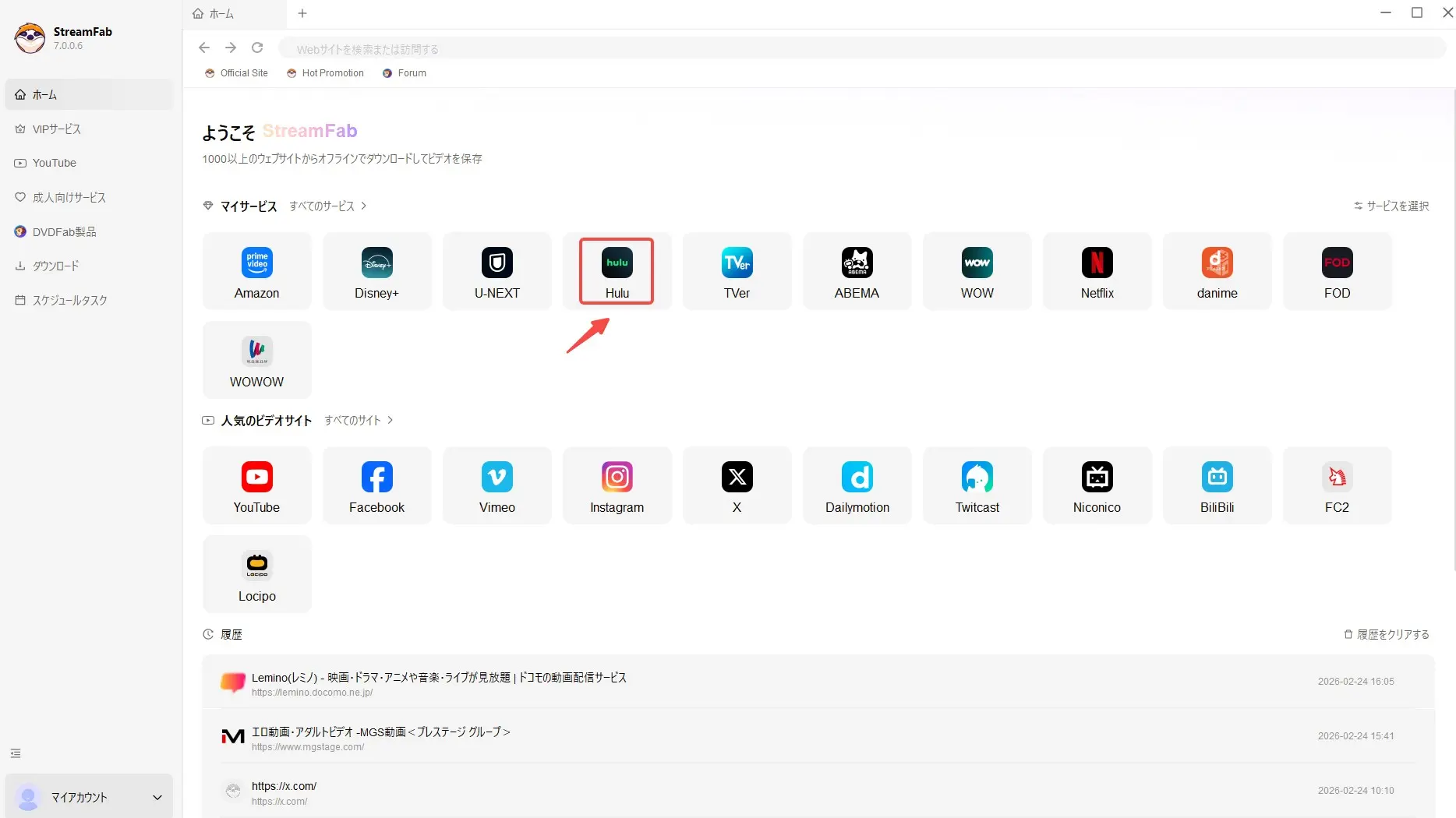Focus the website search address bar
The image size is (1456, 818).
(861, 48)
